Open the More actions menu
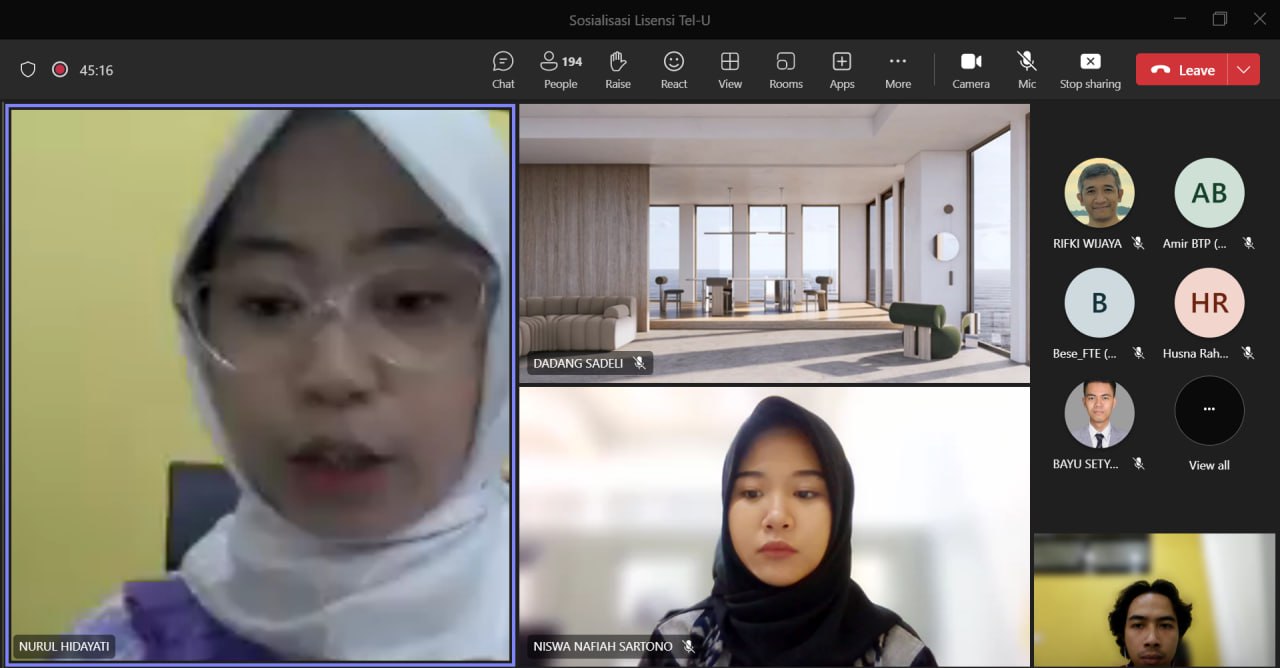This screenshot has height=668, width=1280. click(898, 70)
